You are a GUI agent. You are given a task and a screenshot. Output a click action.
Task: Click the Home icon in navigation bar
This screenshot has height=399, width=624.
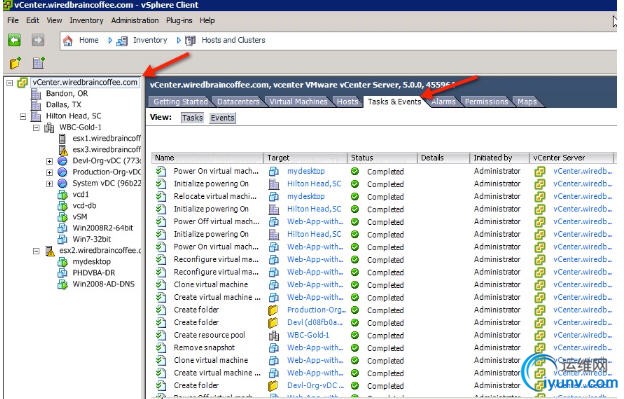(x=68, y=41)
